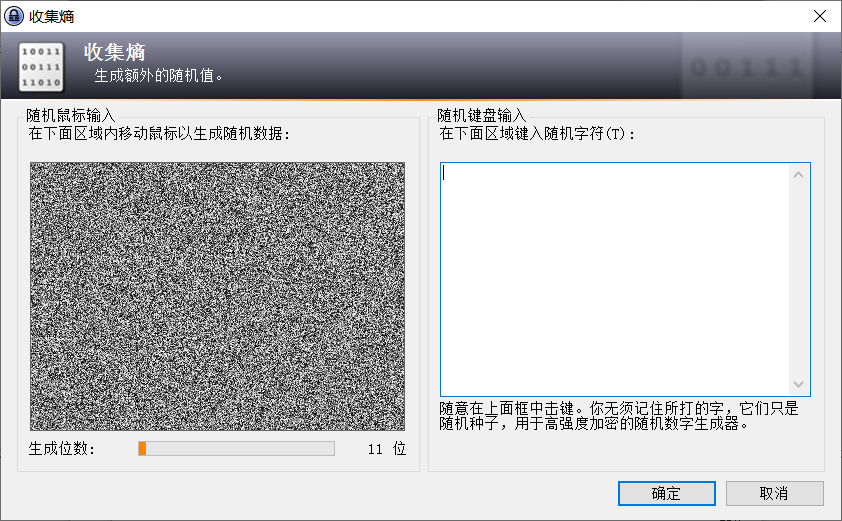Click the text box scrollbar down arrow
Image resolution: width=842 pixels, height=521 pixels.
[x=798, y=384]
